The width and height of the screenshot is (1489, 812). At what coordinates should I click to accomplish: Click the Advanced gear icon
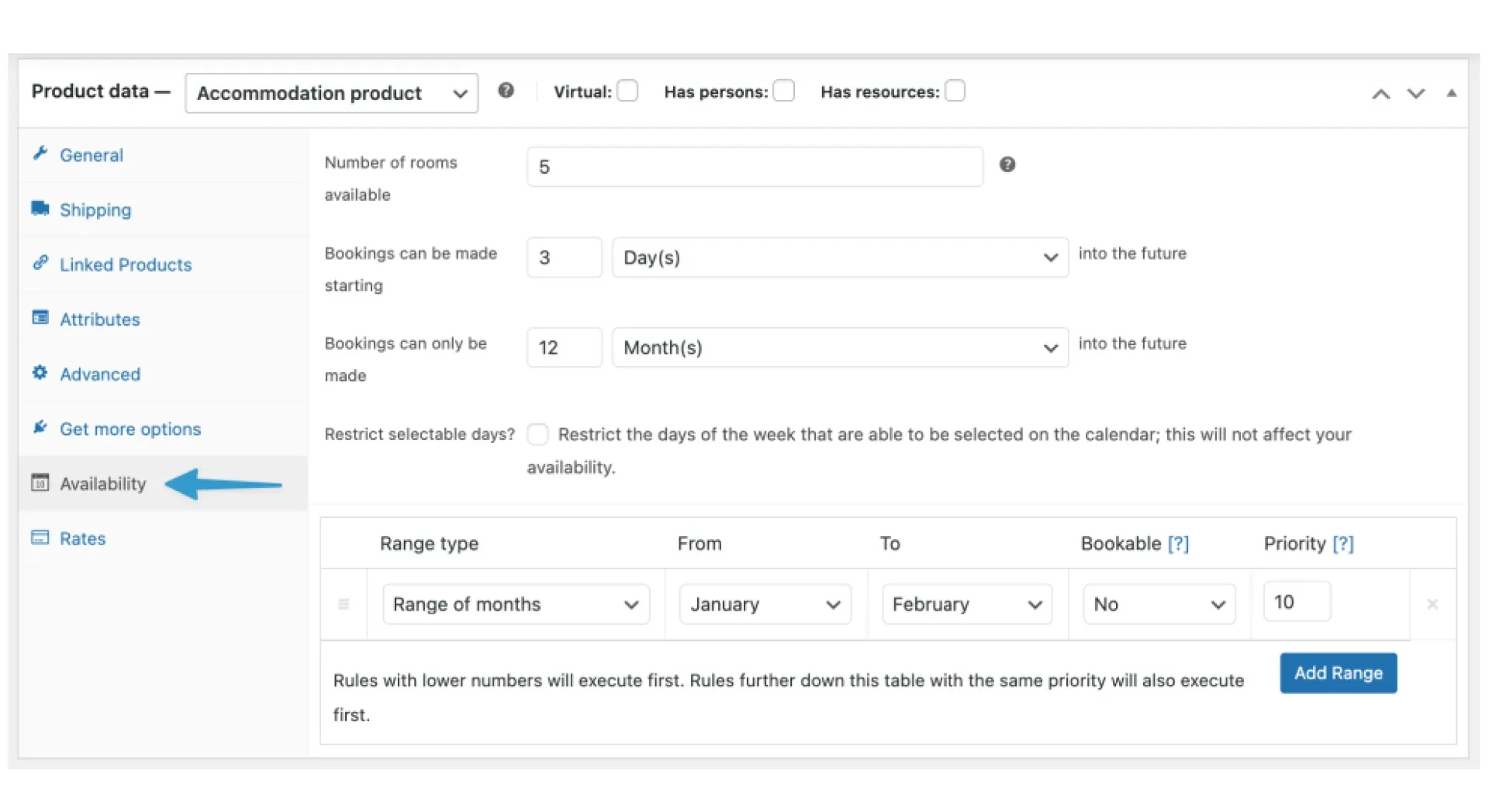pos(40,373)
